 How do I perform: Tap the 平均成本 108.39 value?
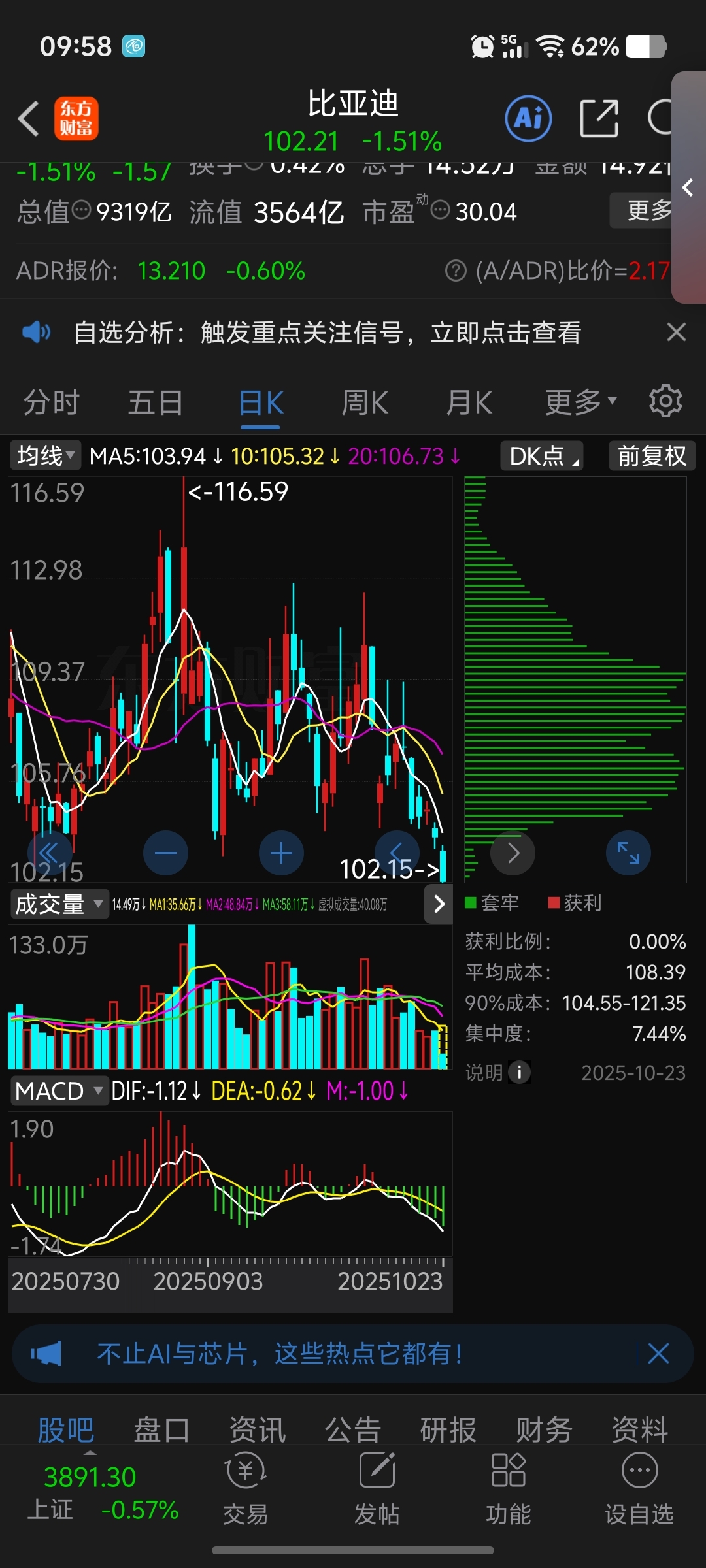(x=656, y=972)
